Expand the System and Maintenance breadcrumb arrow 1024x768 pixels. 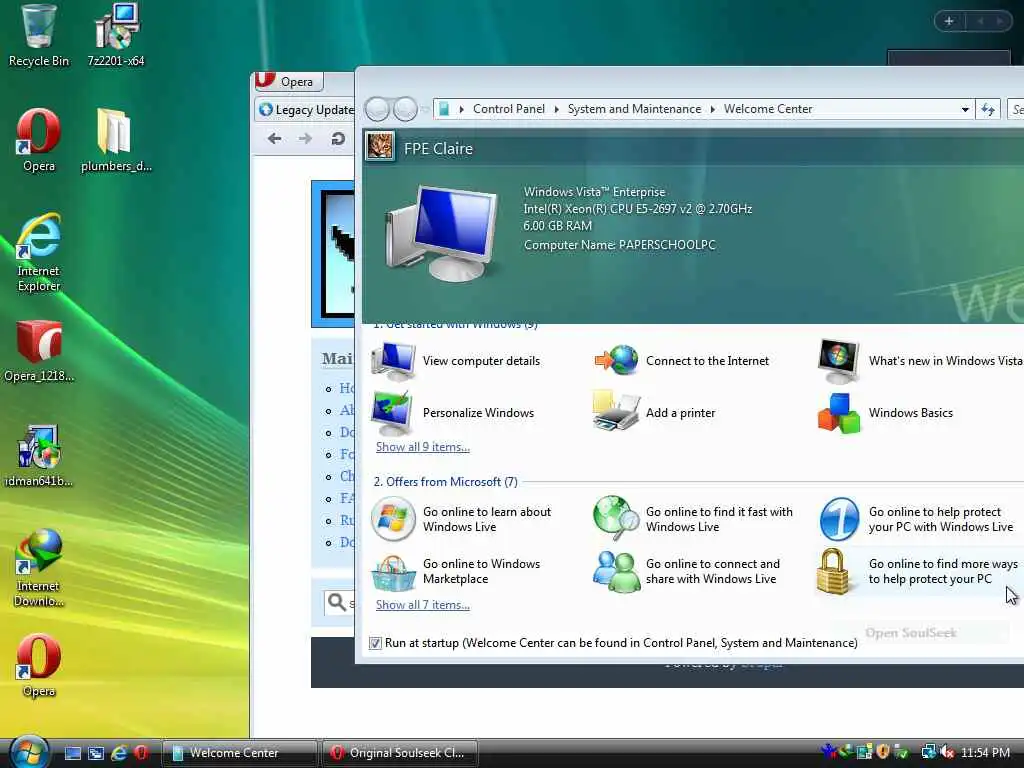712,109
